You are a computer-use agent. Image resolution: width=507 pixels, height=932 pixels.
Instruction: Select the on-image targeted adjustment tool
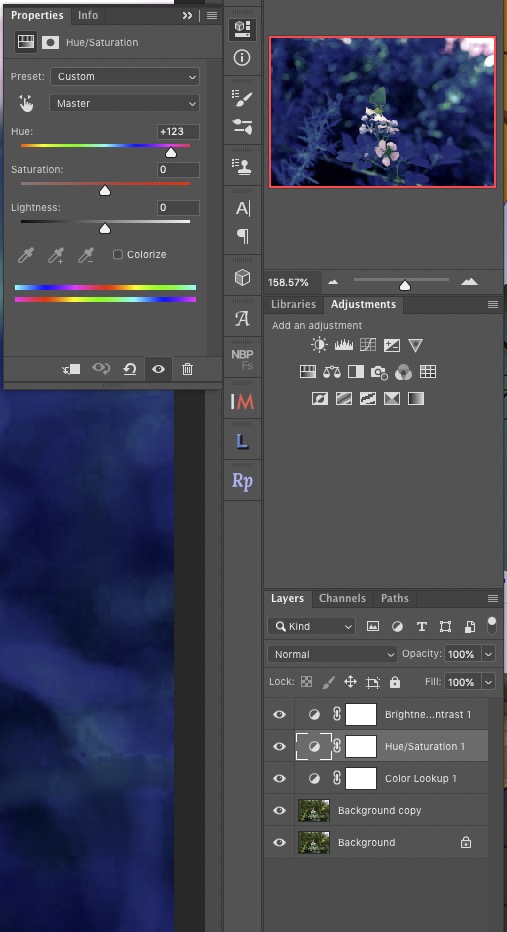point(26,103)
